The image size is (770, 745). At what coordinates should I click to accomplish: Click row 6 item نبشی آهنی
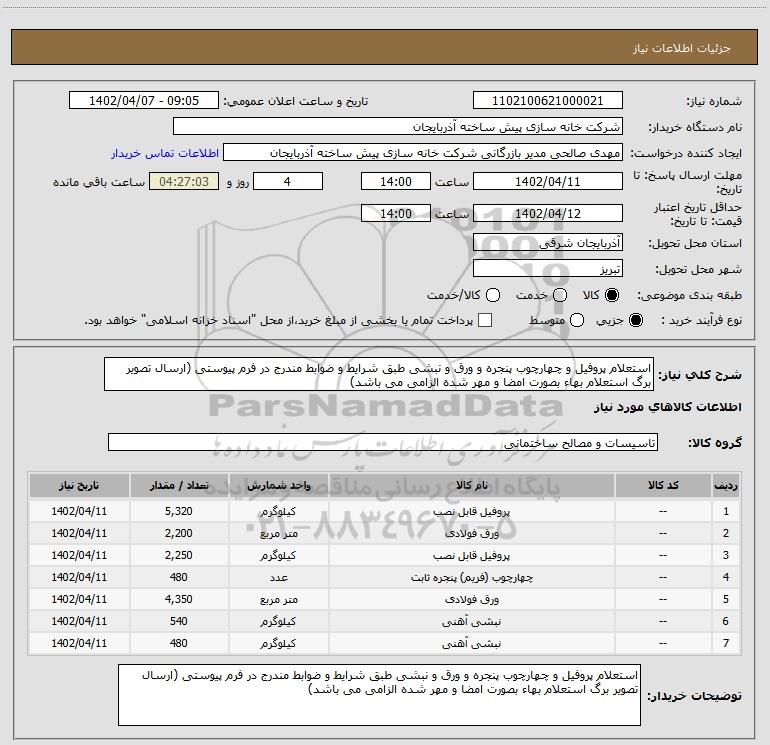tap(471, 622)
